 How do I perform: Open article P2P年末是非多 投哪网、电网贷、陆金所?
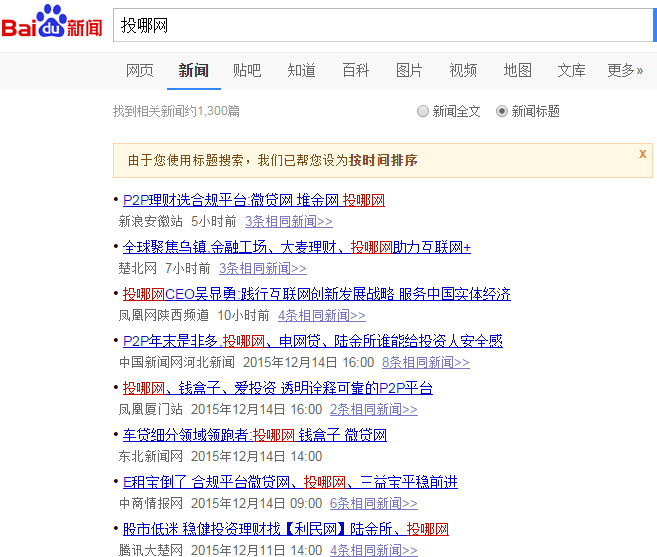click(313, 341)
